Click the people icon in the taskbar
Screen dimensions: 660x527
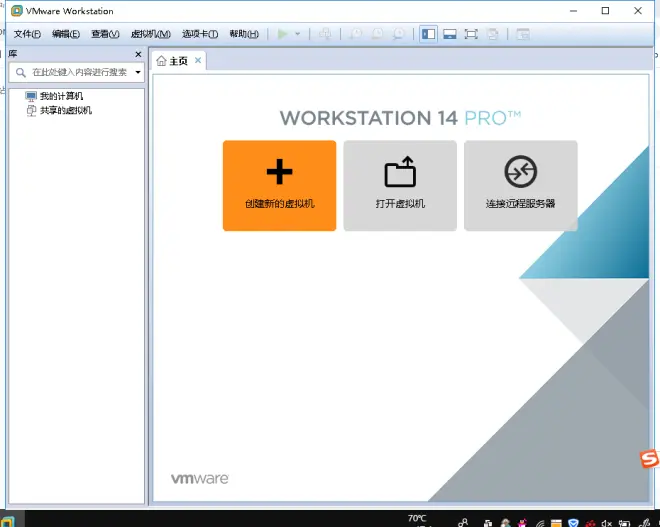pyautogui.click(x=463, y=523)
